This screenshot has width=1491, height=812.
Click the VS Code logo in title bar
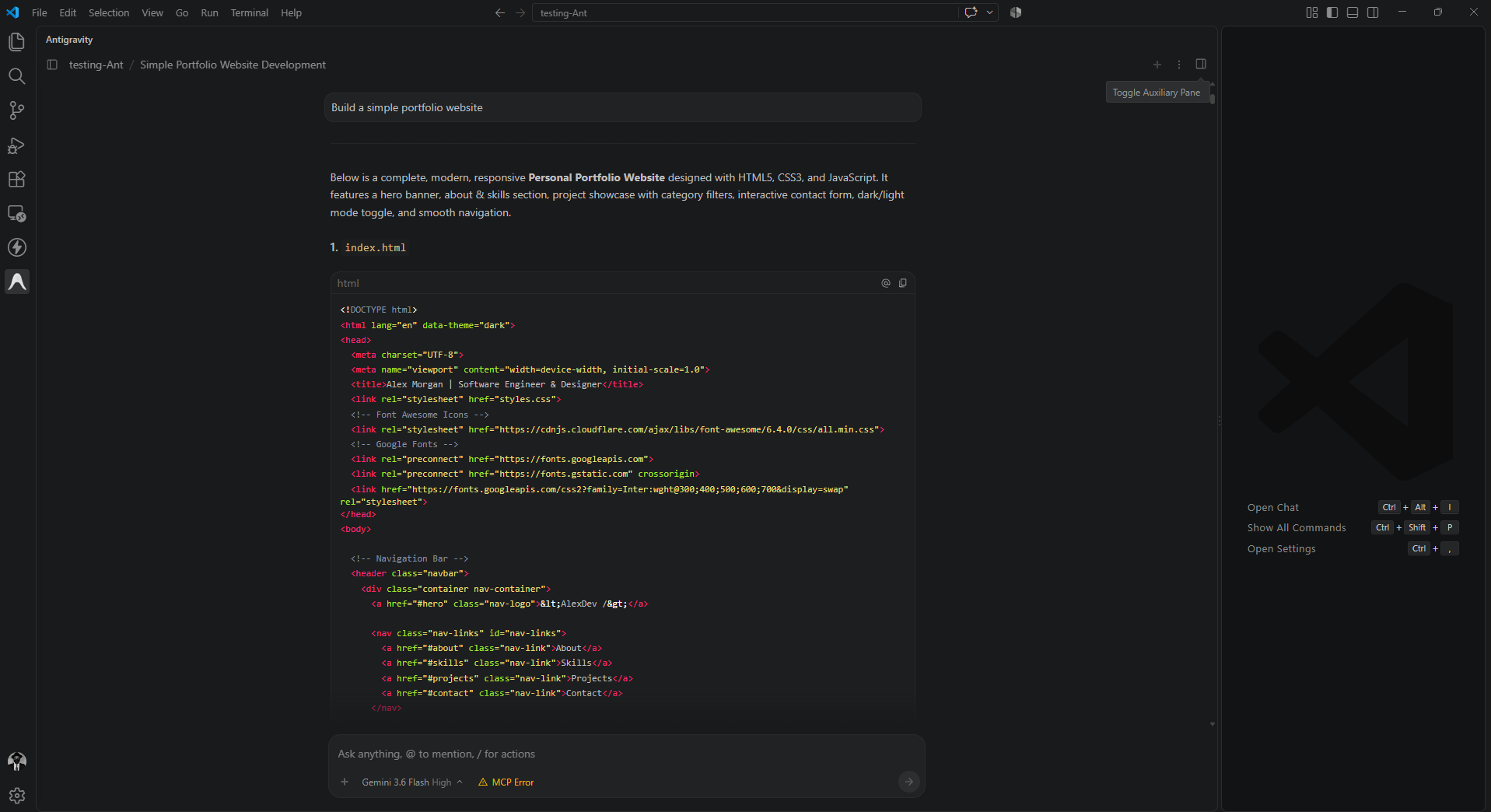(x=12, y=12)
